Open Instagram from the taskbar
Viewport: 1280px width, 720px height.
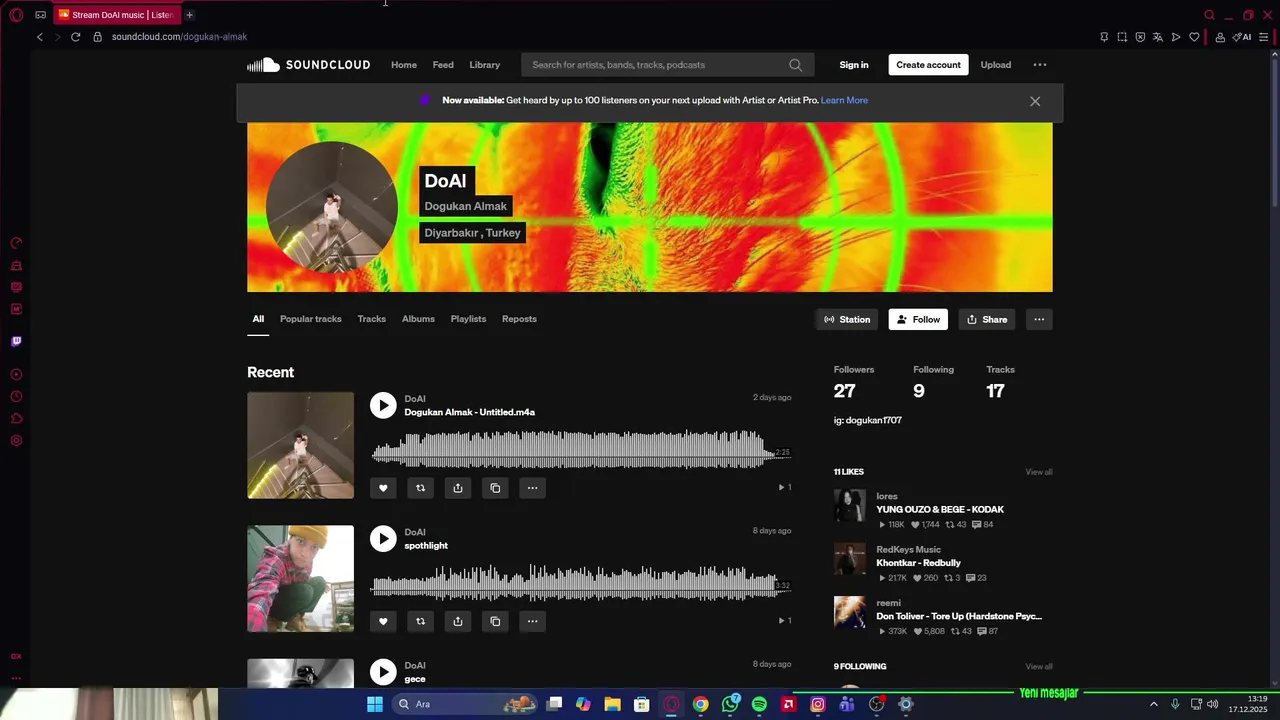(x=817, y=704)
